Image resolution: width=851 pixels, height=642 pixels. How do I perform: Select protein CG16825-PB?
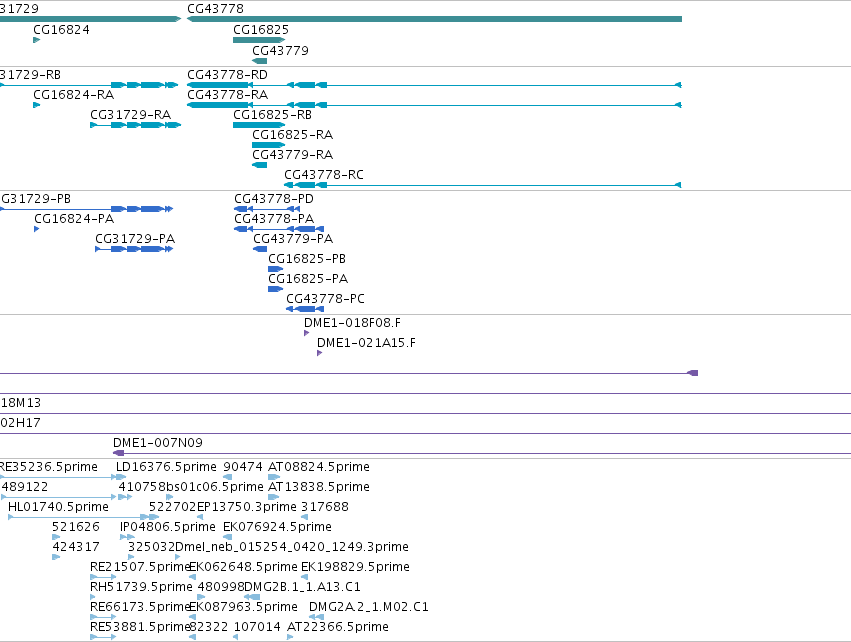coord(276,269)
